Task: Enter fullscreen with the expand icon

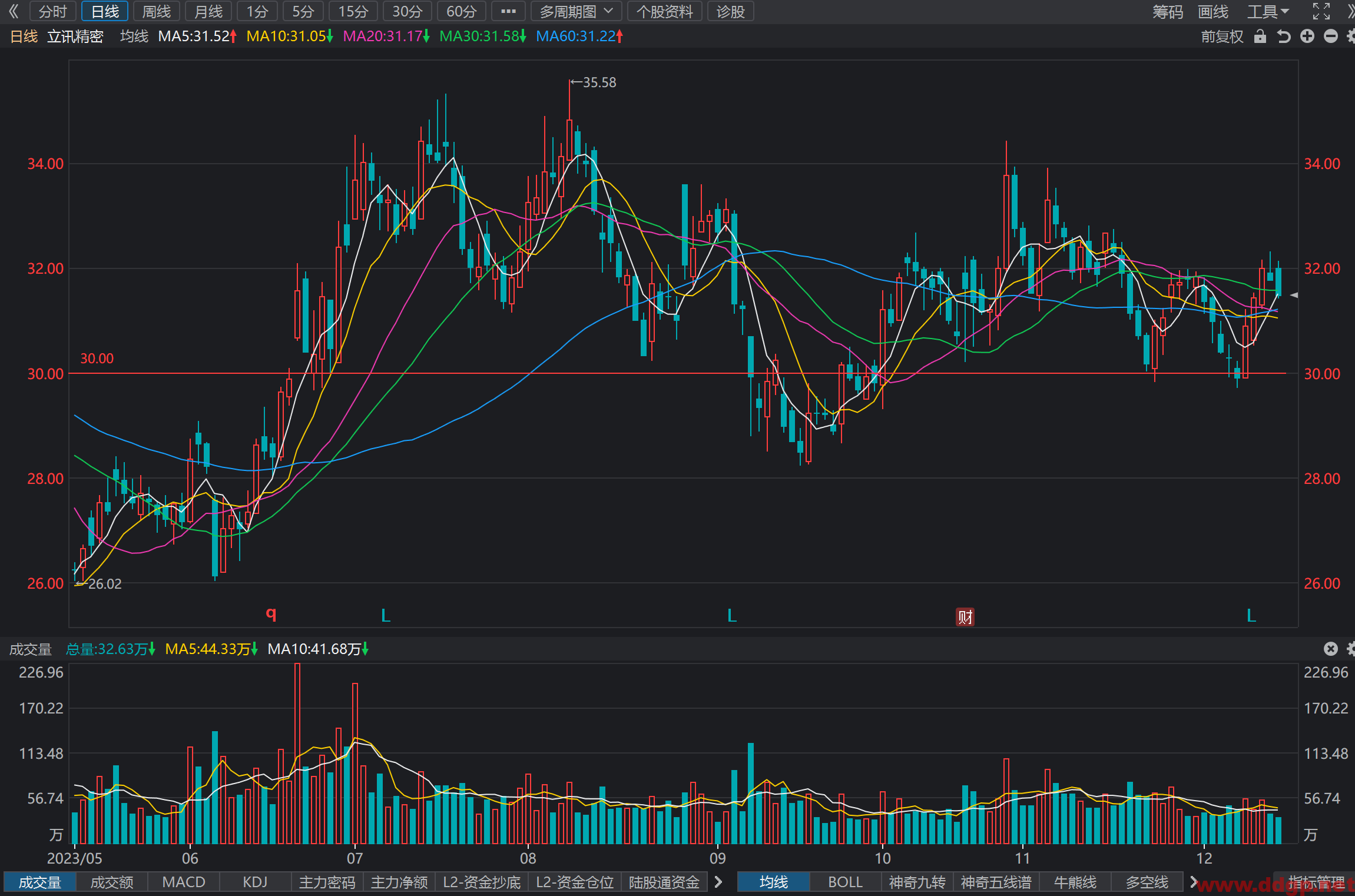Action: pyautogui.click(x=1321, y=11)
